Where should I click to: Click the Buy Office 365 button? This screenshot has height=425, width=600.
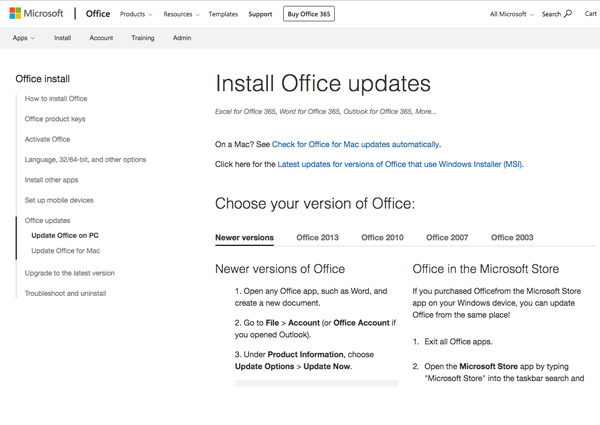point(309,14)
